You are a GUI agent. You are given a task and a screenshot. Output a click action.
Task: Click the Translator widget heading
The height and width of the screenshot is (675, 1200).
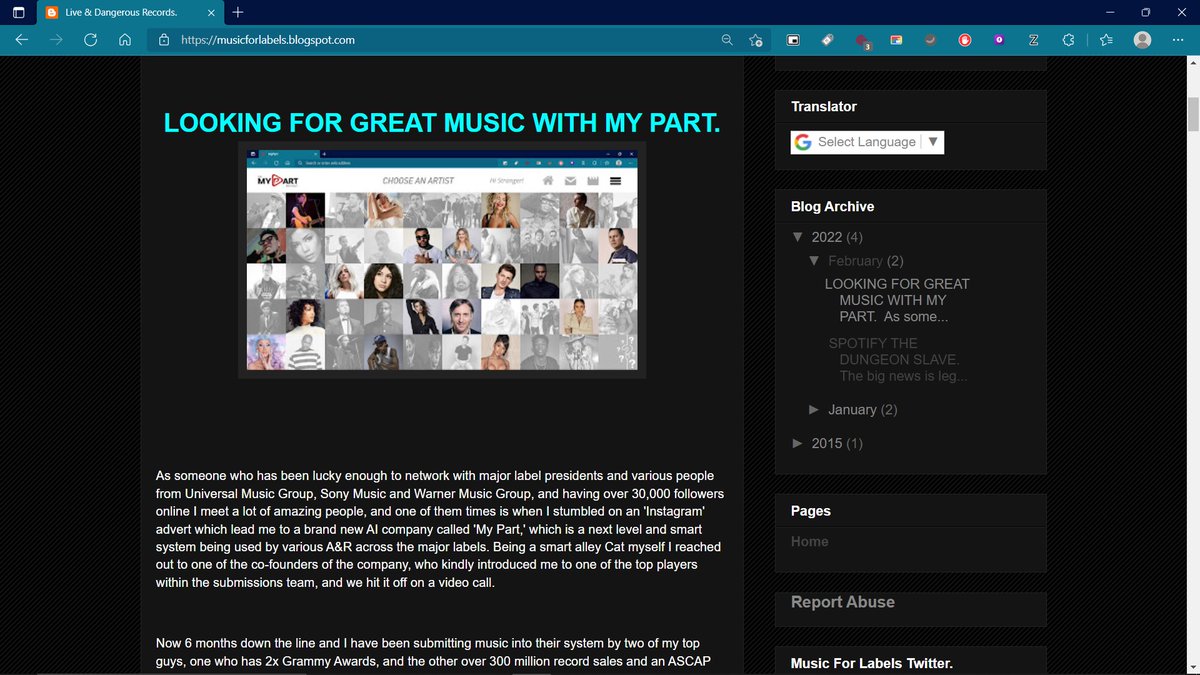click(823, 106)
